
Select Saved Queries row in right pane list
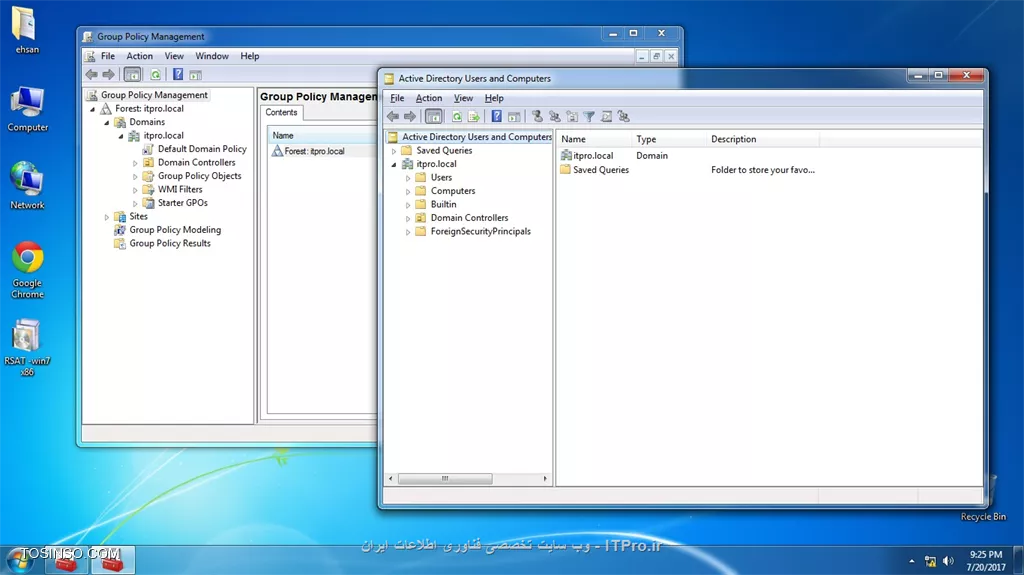[688, 170]
